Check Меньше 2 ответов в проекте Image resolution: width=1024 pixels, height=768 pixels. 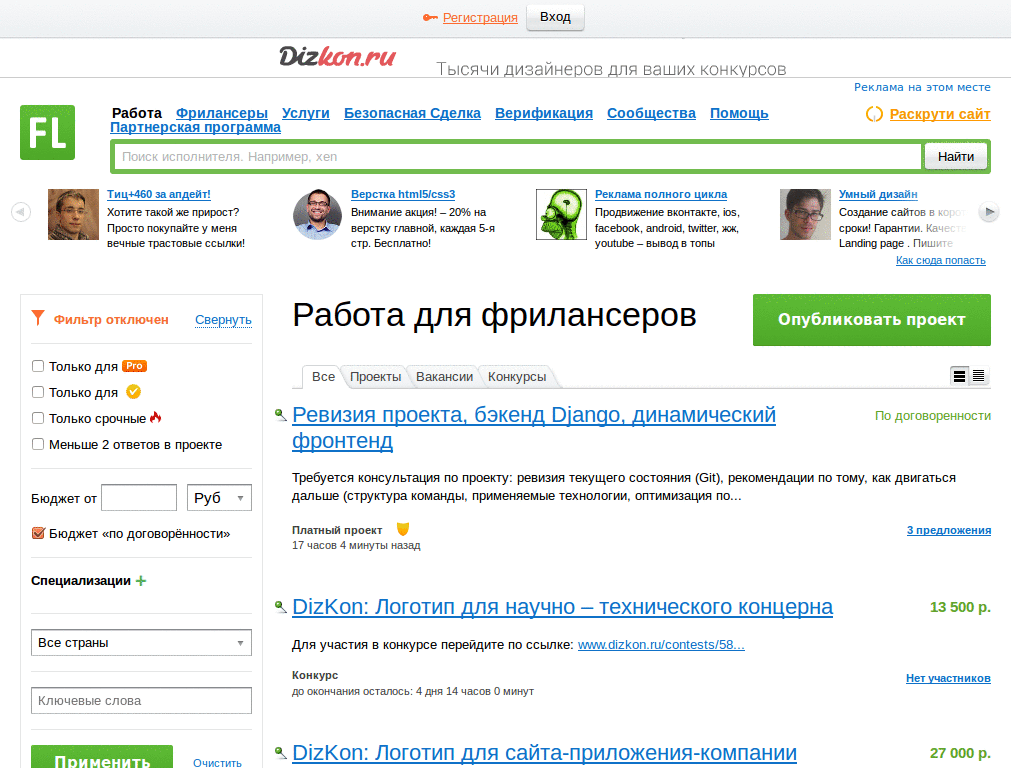click(38, 444)
